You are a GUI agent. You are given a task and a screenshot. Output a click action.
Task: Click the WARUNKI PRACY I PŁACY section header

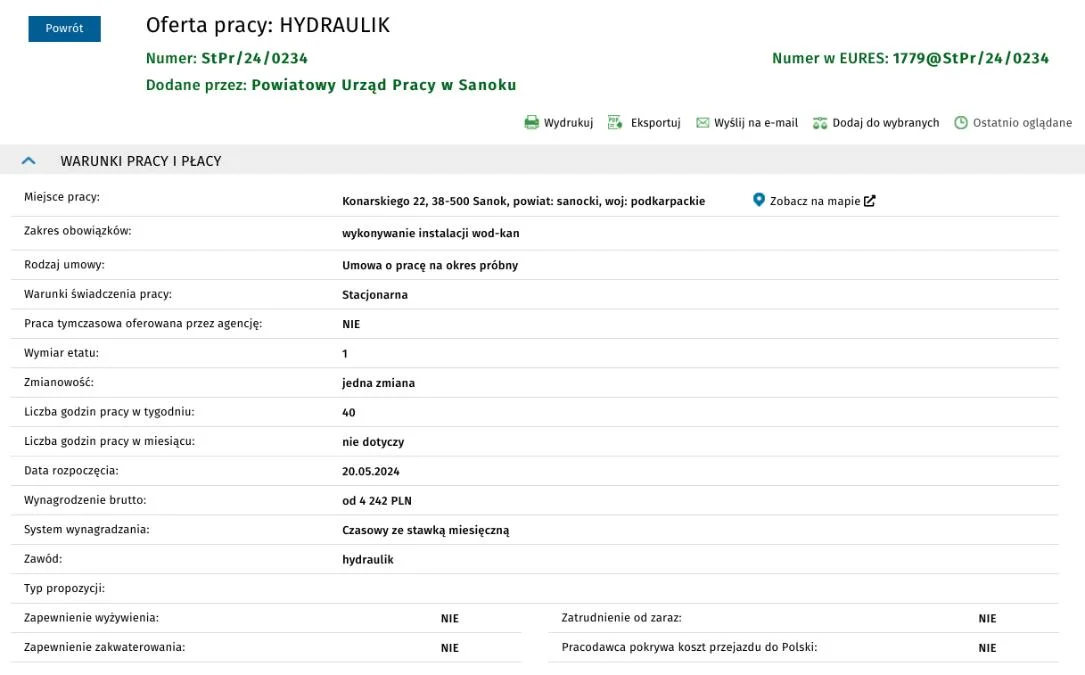pyautogui.click(x=542, y=160)
